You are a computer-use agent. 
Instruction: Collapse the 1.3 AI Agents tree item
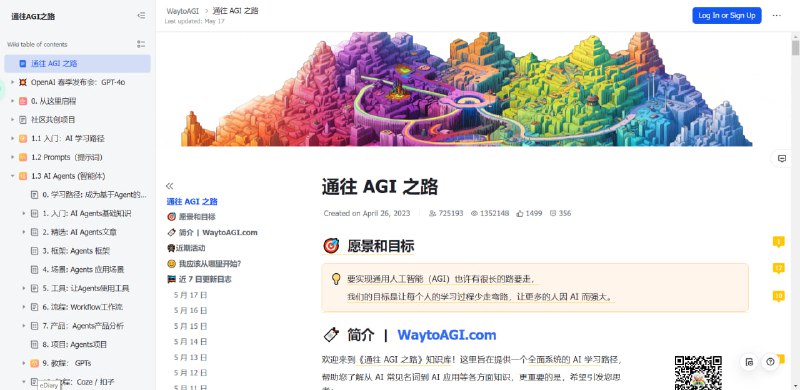[12, 176]
